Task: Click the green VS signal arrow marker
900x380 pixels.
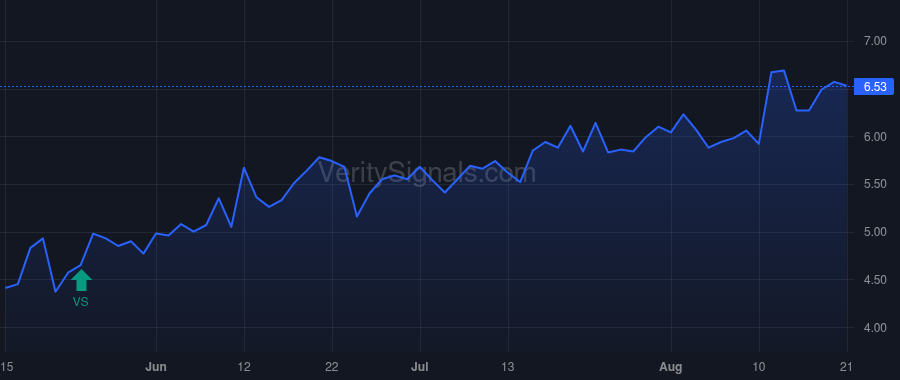Action: tap(81, 280)
